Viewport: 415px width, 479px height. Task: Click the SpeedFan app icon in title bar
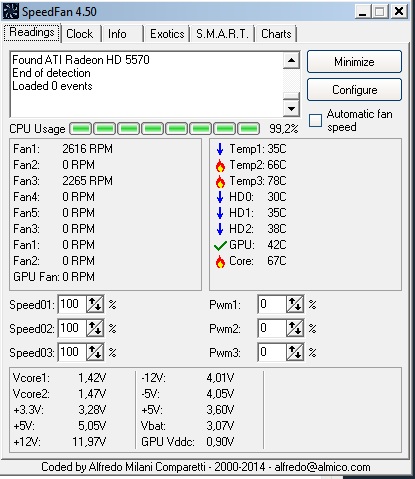coord(10,11)
